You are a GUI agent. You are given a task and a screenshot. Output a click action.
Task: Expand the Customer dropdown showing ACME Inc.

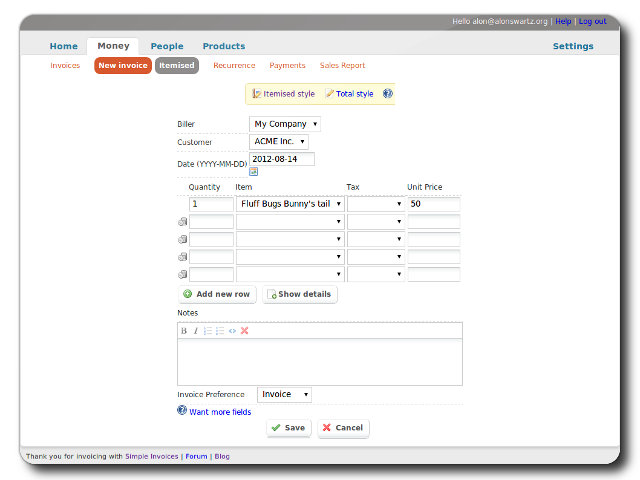click(x=279, y=142)
